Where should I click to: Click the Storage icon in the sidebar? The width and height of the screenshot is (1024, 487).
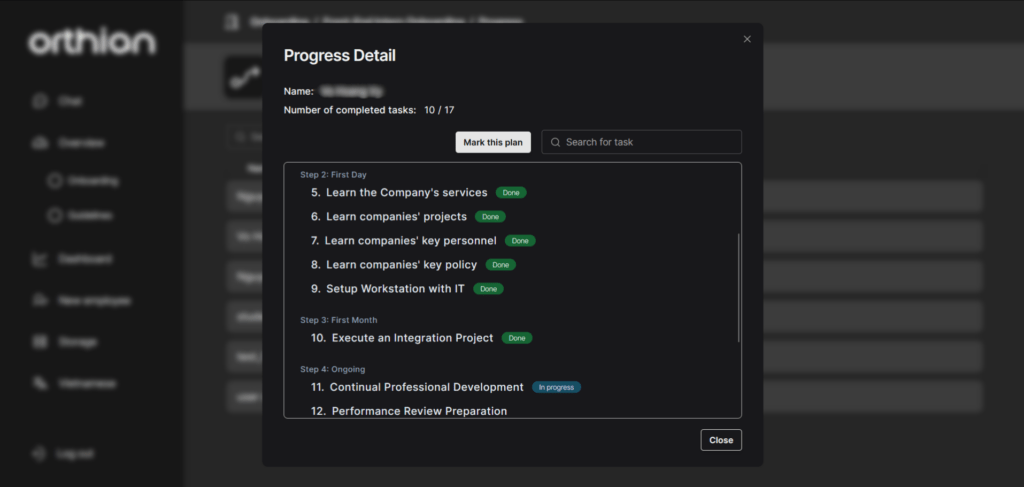coord(40,342)
